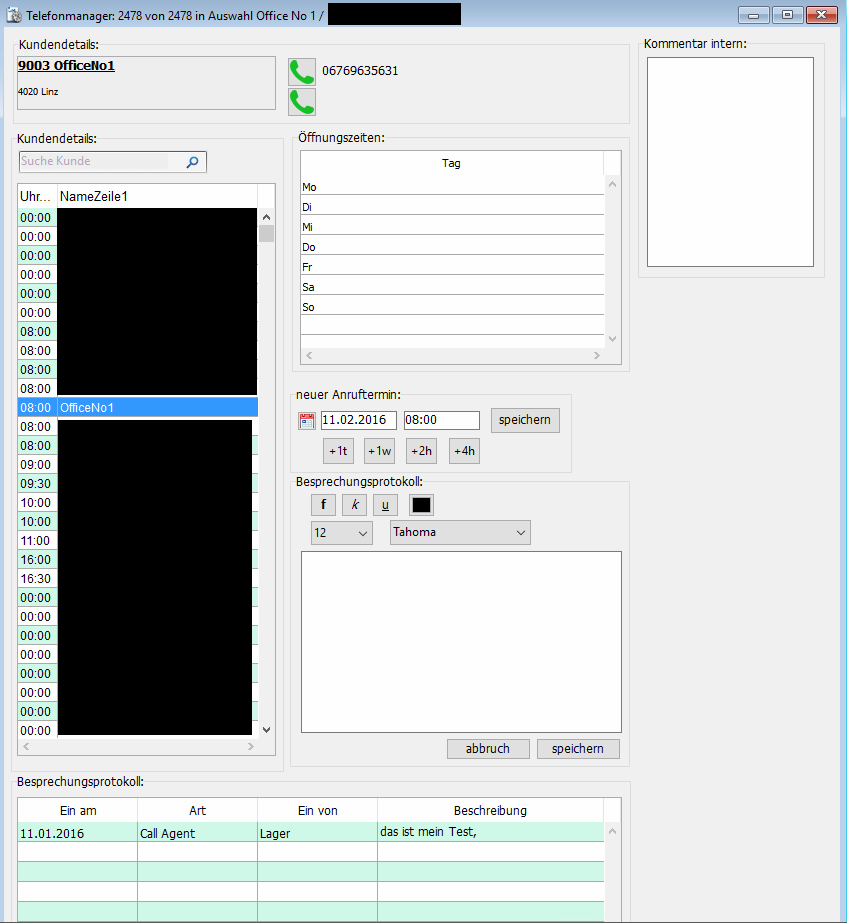Click the abbruch button

pyautogui.click(x=488, y=749)
